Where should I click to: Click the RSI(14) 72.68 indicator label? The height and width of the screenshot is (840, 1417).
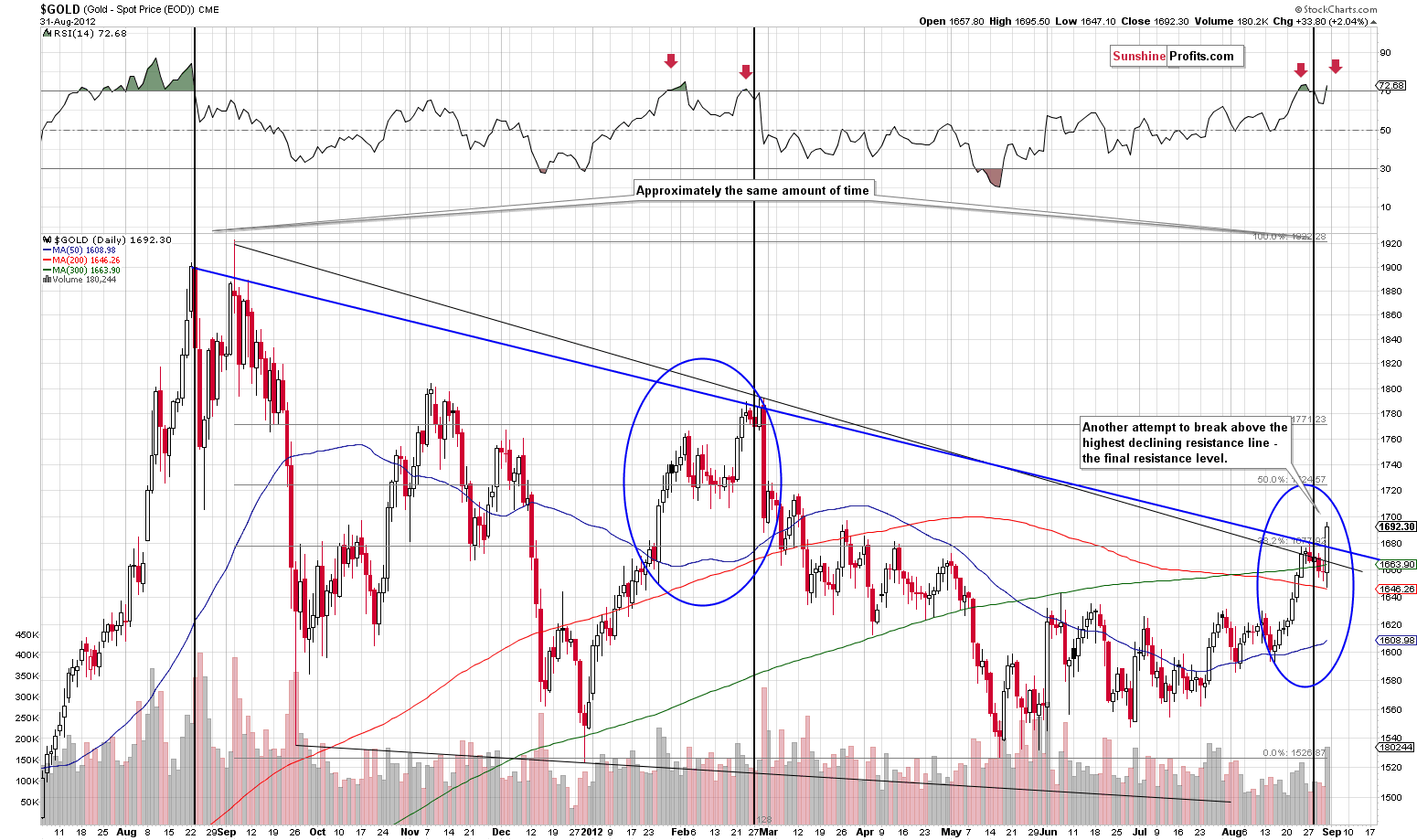84,33
